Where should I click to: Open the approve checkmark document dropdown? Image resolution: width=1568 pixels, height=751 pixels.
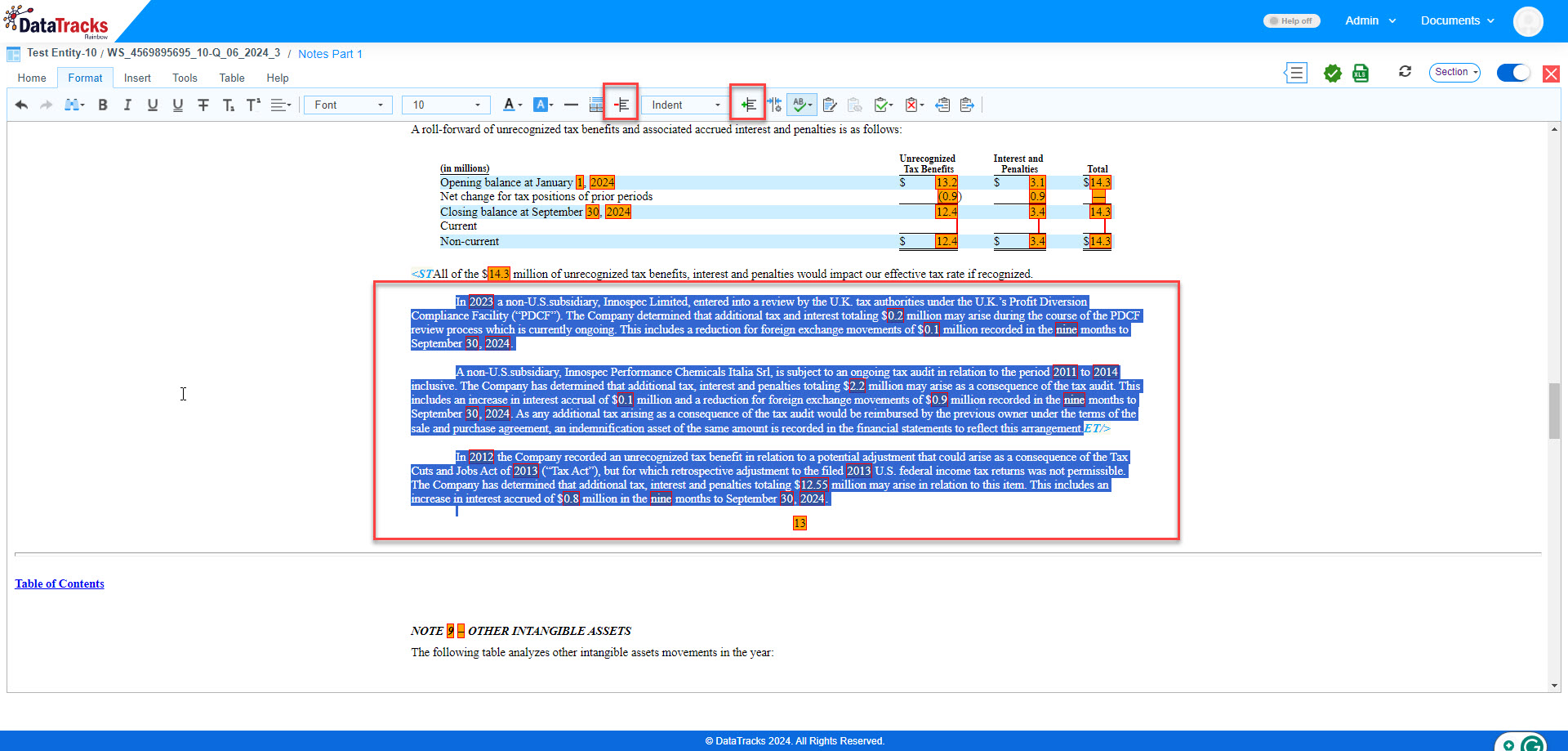[883, 105]
